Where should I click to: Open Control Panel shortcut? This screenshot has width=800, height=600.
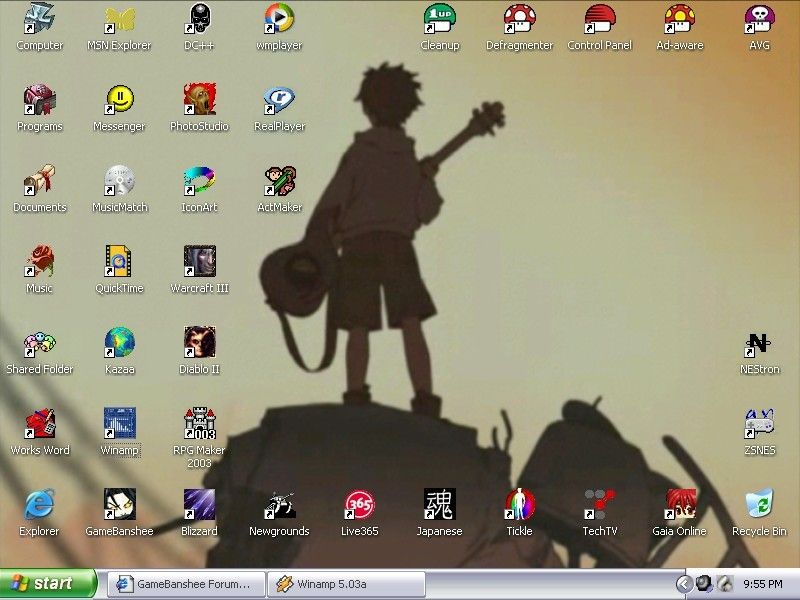[599, 19]
